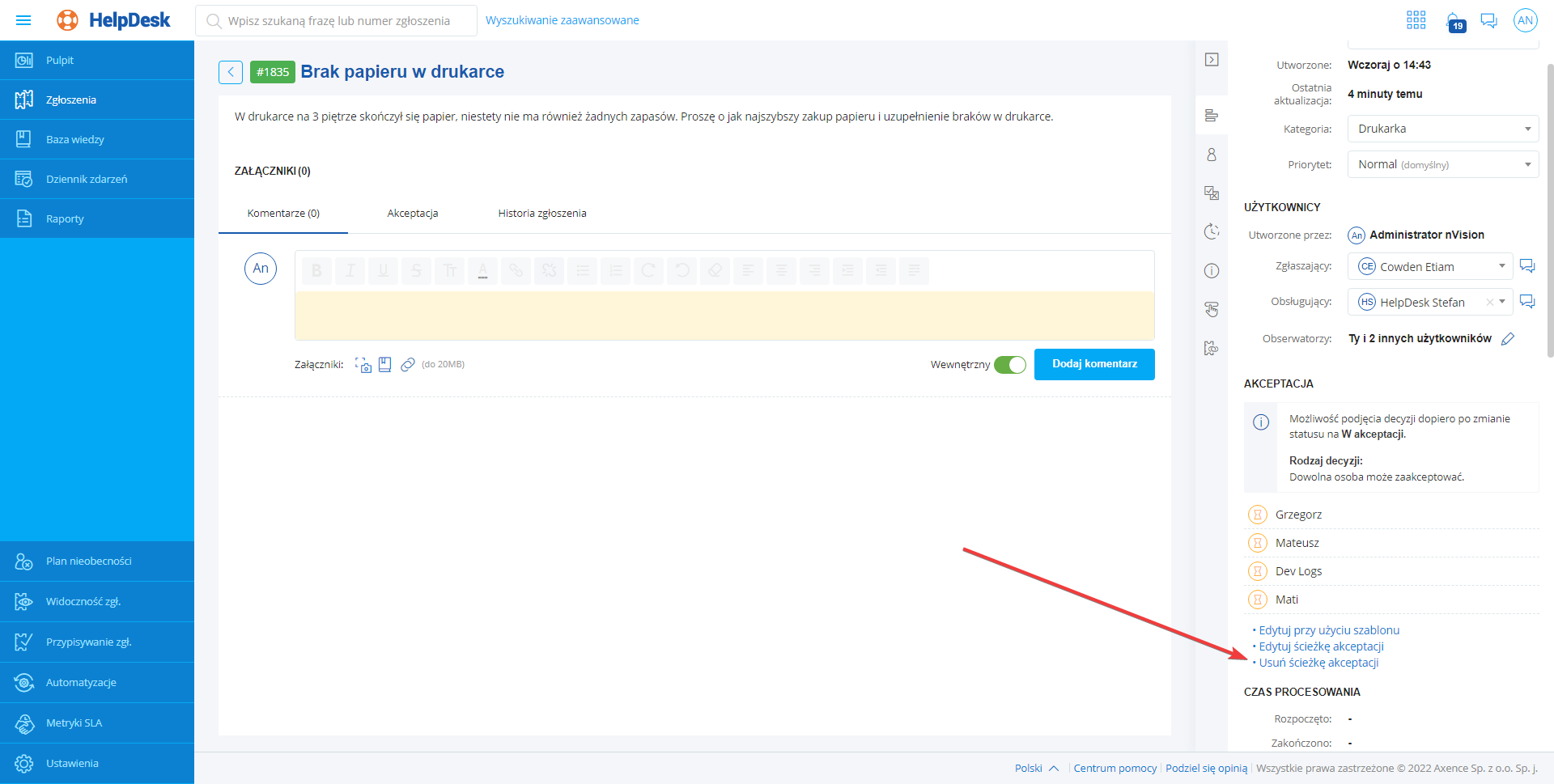Open the apps grid icon in header

coord(1416,20)
